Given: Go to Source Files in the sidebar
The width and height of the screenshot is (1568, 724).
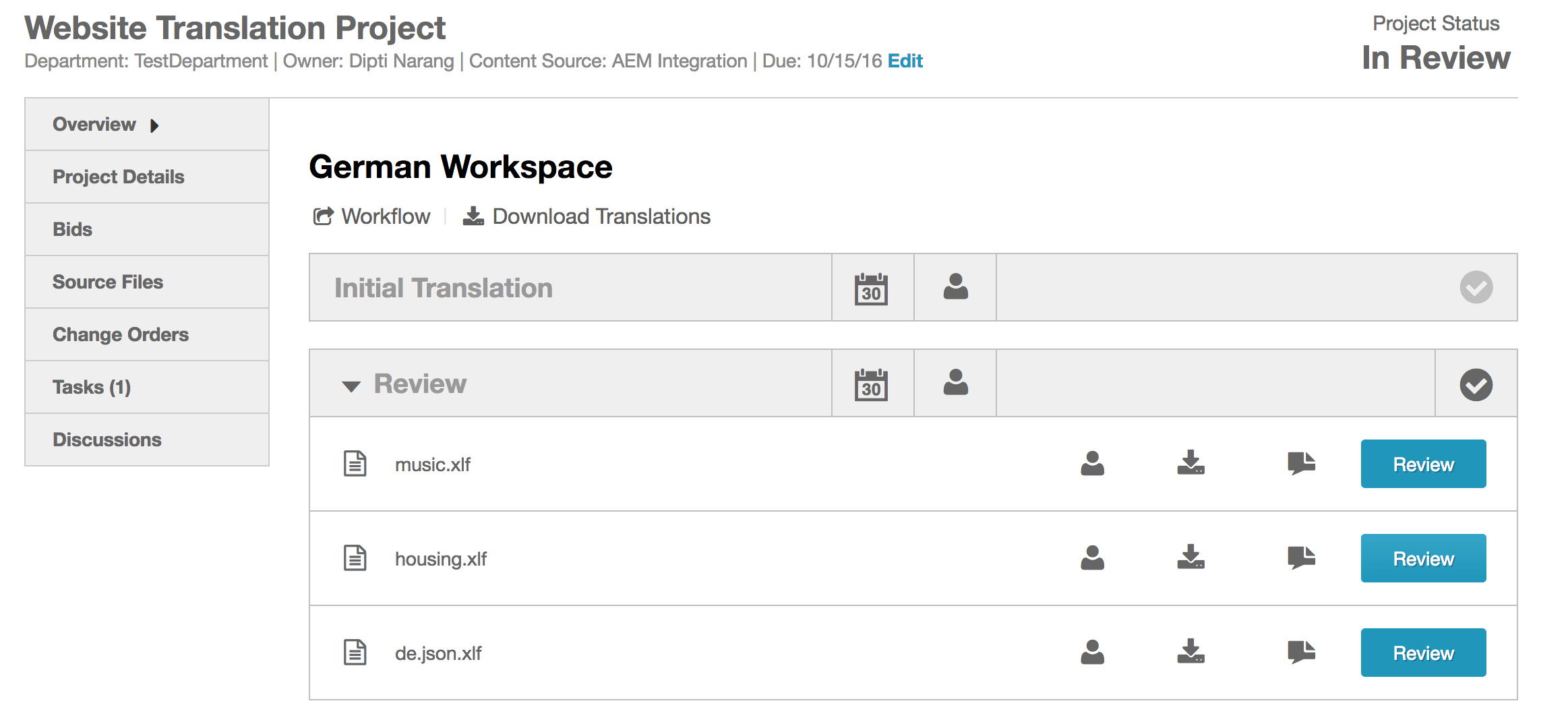Looking at the screenshot, I should 108,282.
